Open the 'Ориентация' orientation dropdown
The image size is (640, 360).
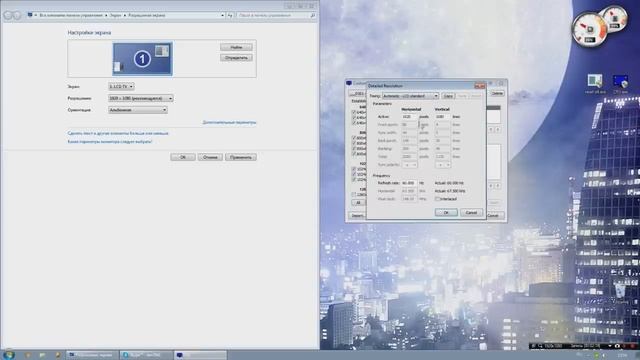tap(138, 110)
